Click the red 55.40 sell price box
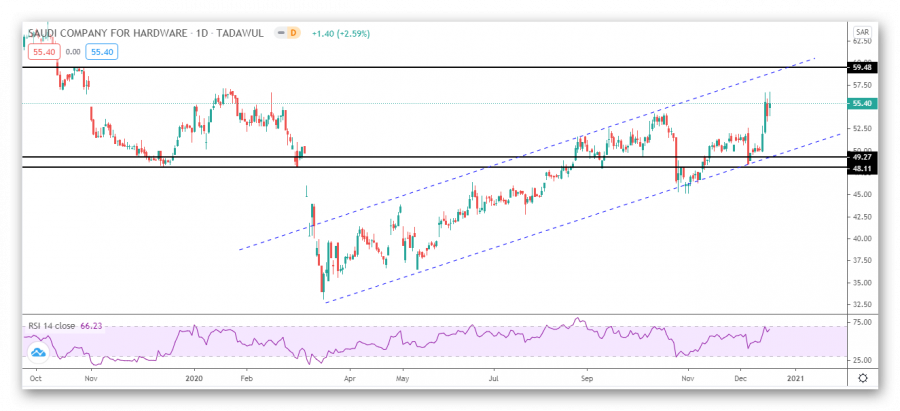 (x=41, y=49)
